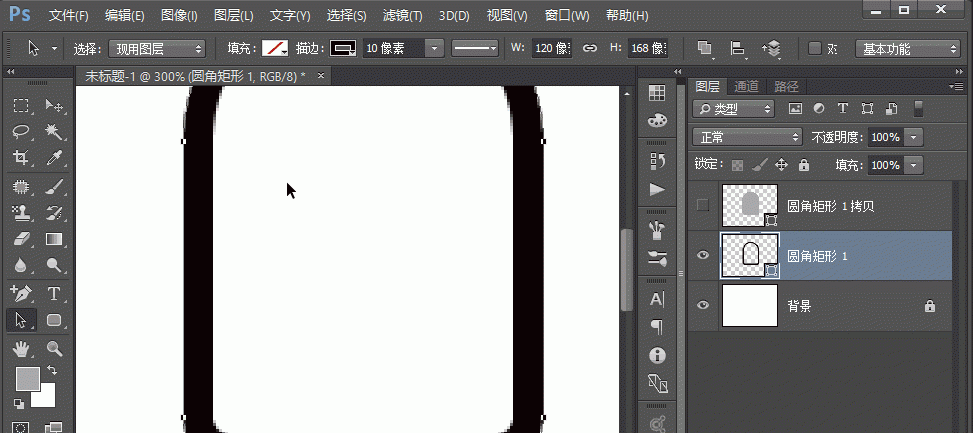Hide the 圆角矩形 1 layer
The width and height of the screenshot is (973, 433).
[703, 256]
